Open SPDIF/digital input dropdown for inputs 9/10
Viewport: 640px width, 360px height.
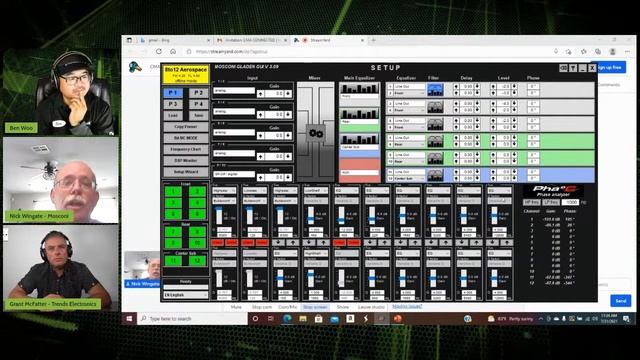tap(234, 174)
